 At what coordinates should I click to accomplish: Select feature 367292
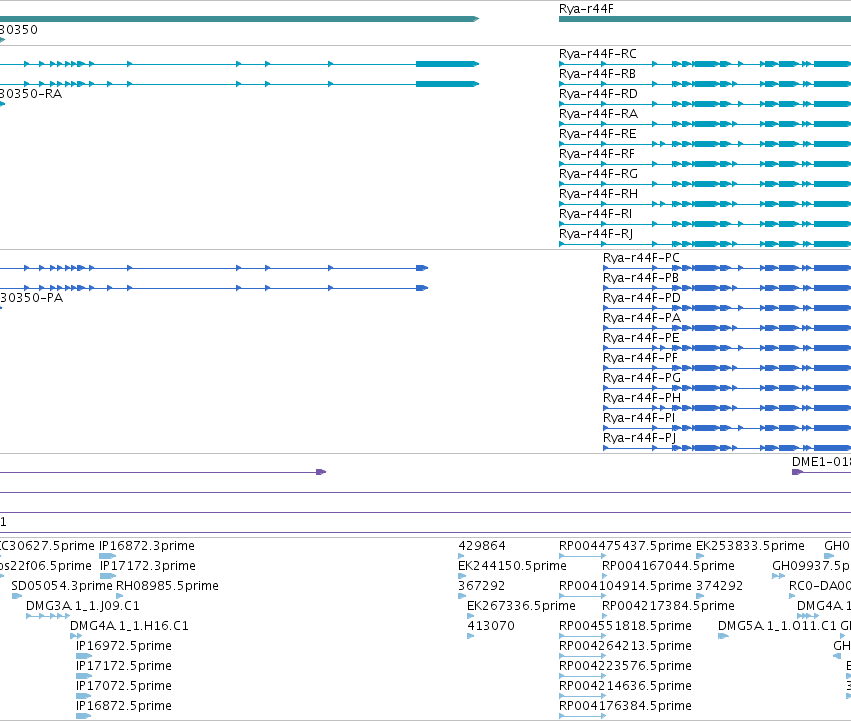pos(481,586)
